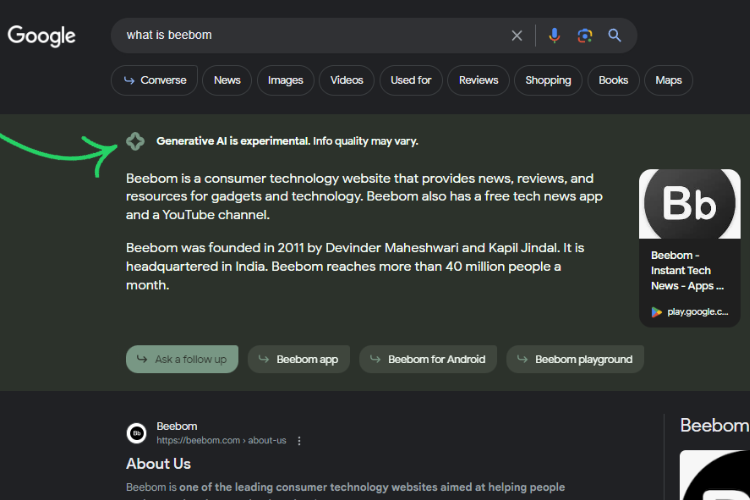Start voice search with microphone icon
Viewport: 750px width, 500px height.
pos(554,35)
